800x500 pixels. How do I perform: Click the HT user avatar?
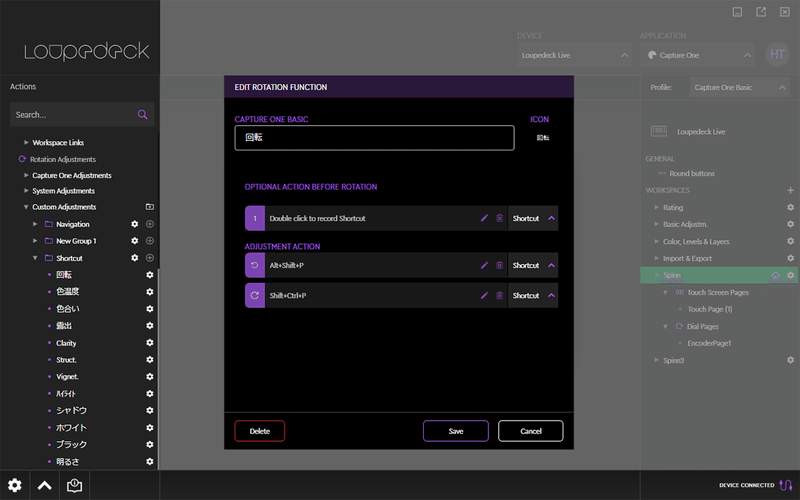click(777, 54)
